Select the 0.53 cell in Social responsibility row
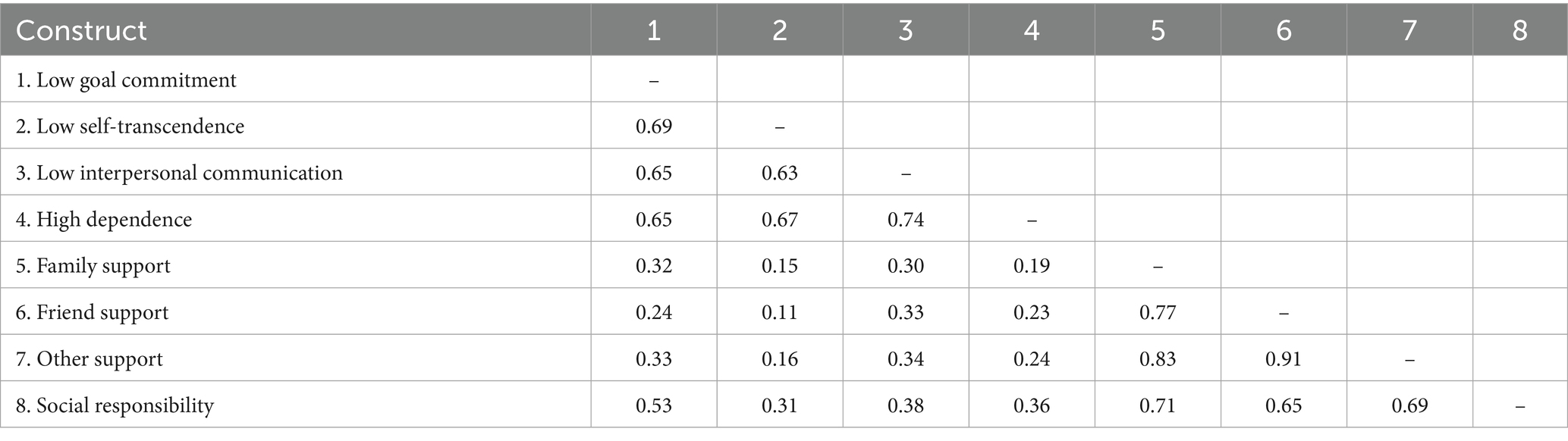1568x441 pixels. (654, 405)
